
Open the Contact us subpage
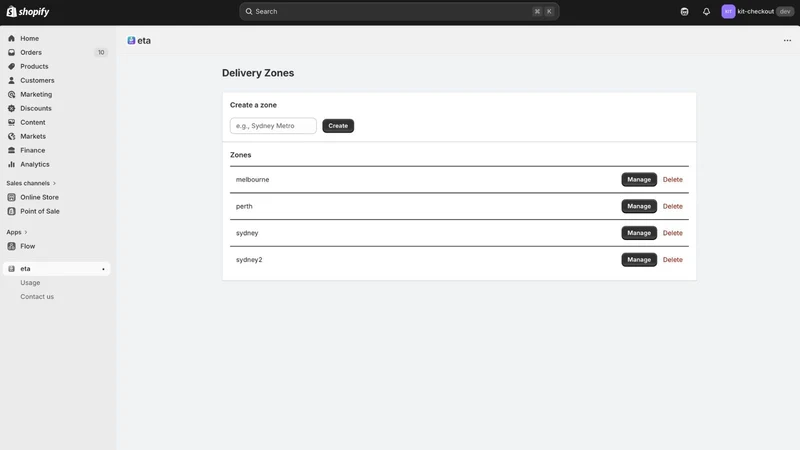click(37, 296)
